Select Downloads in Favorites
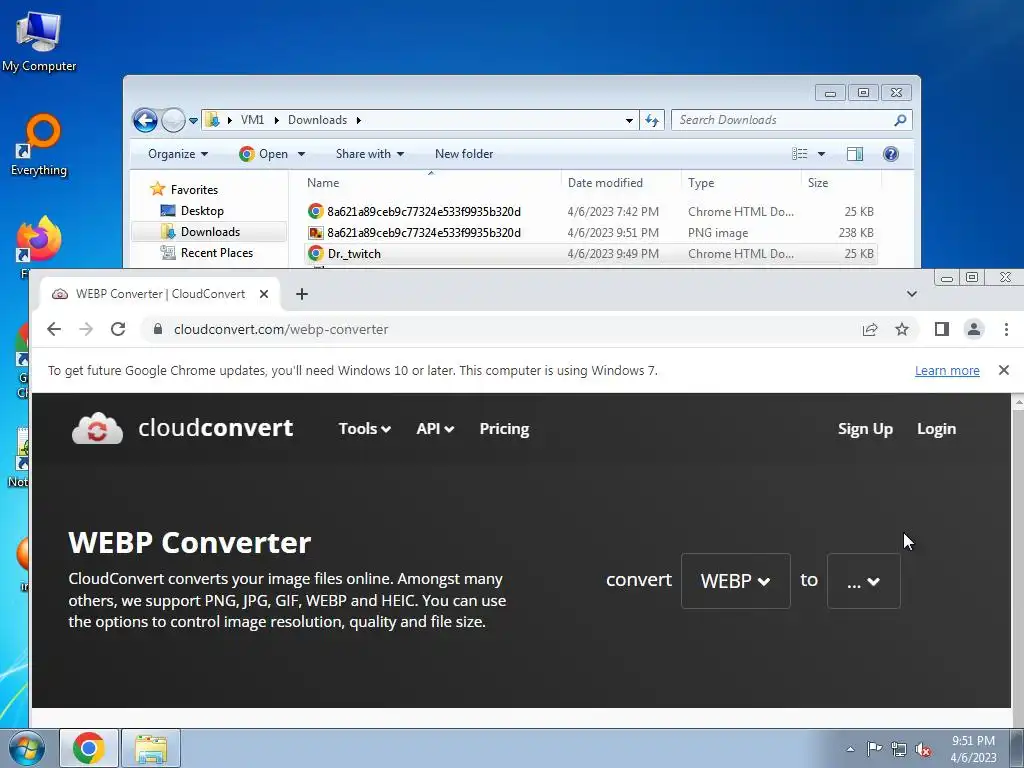The width and height of the screenshot is (1024, 768). (210, 232)
